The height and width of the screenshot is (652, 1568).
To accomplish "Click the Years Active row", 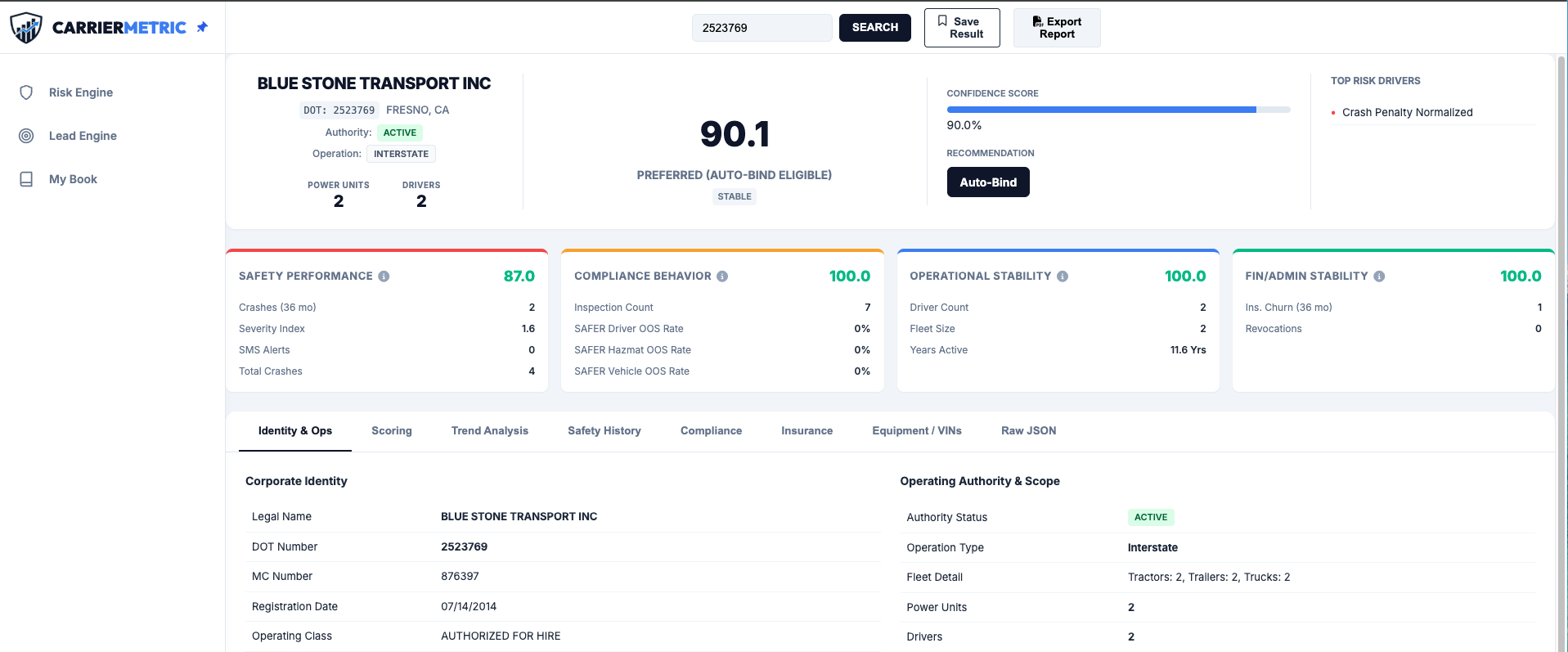I will point(1058,350).
